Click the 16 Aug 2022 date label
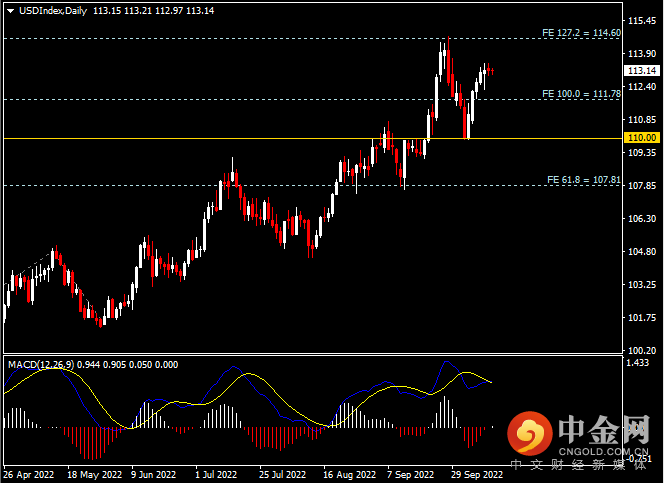The height and width of the screenshot is (483, 664). pos(349,475)
